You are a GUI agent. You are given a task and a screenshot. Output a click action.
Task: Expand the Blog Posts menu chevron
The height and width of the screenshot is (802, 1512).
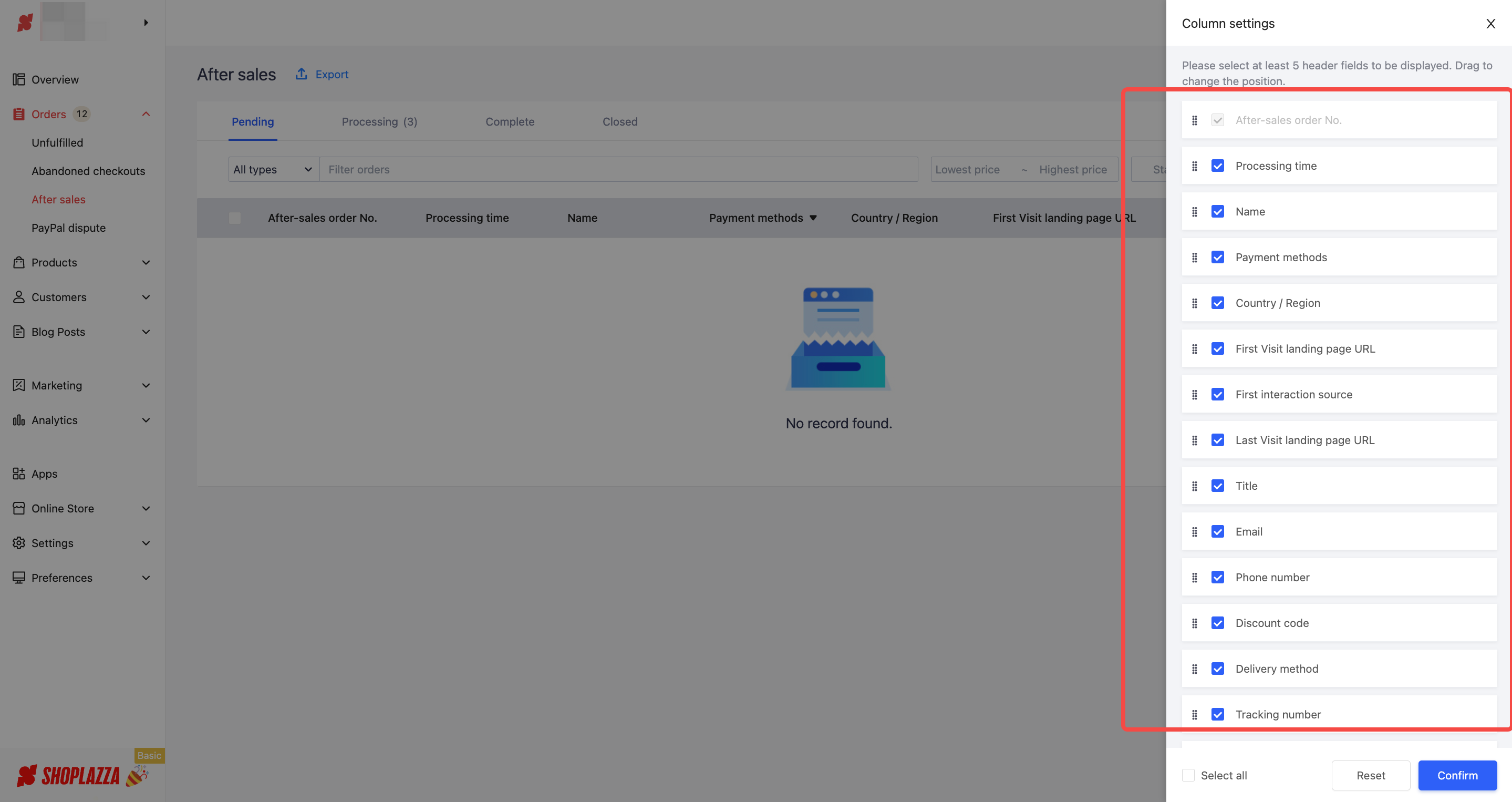coord(146,332)
